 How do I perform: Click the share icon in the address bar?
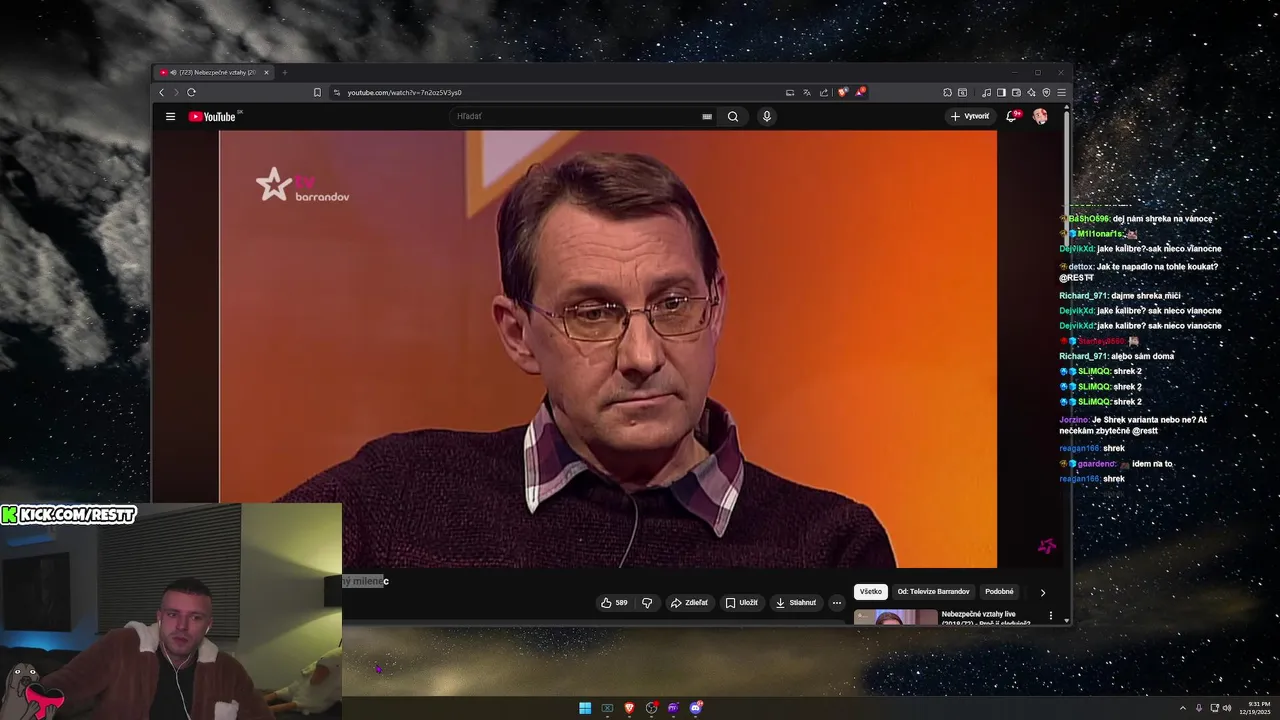824,92
